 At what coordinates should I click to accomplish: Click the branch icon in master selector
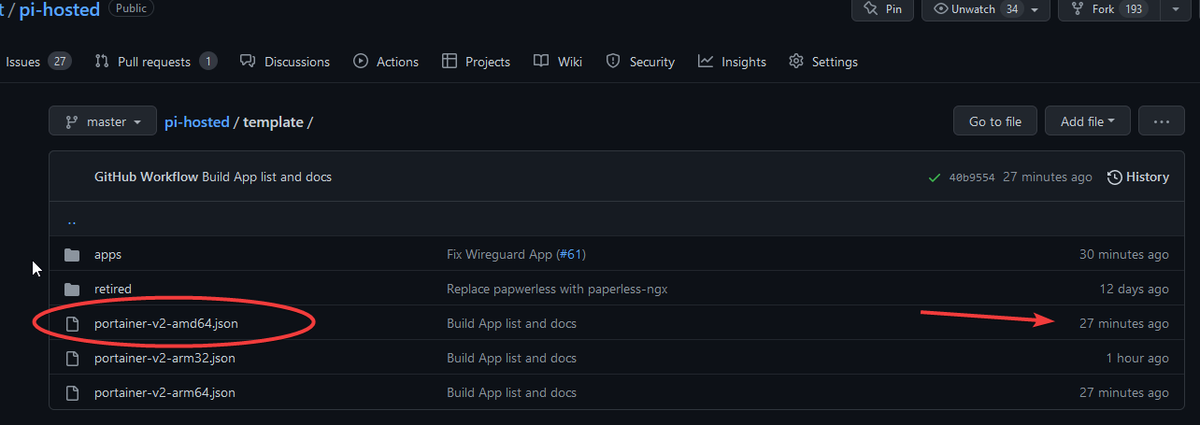point(72,122)
